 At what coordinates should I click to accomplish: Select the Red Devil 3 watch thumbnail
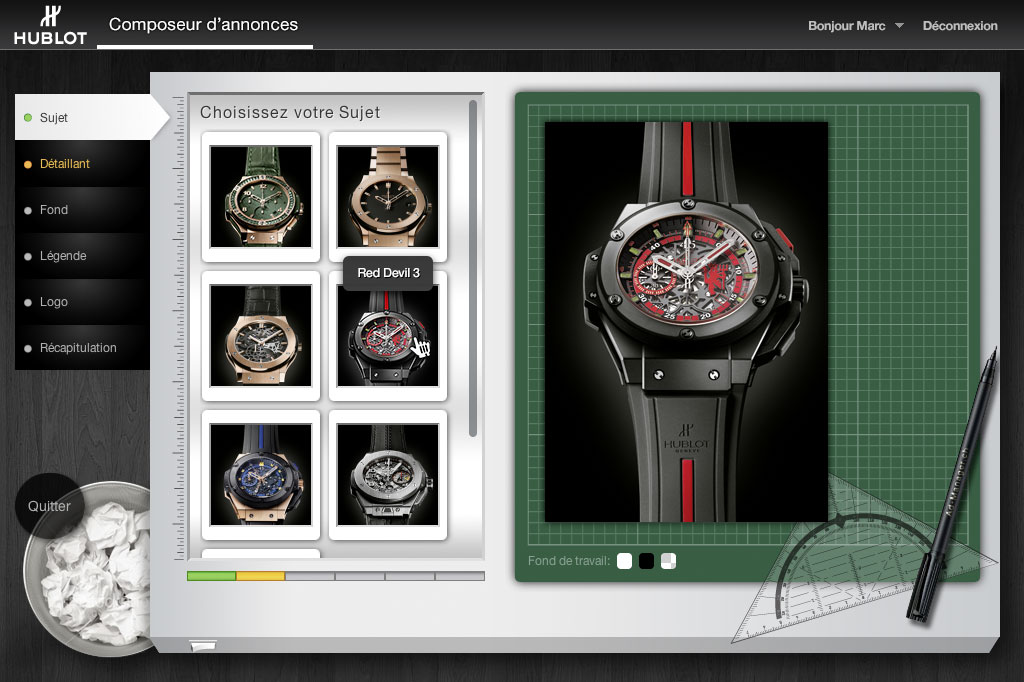pyautogui.click(x=388, y=336)
